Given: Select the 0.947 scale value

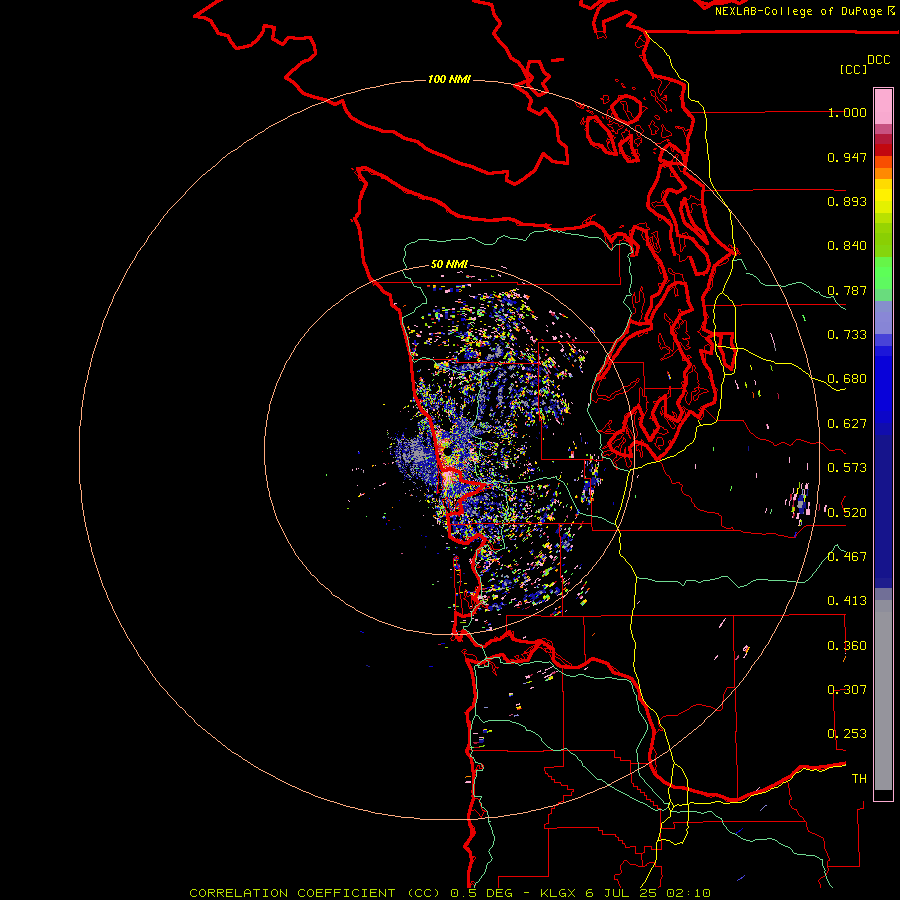Looking at the screenshot, I should (x=847, y=157).
